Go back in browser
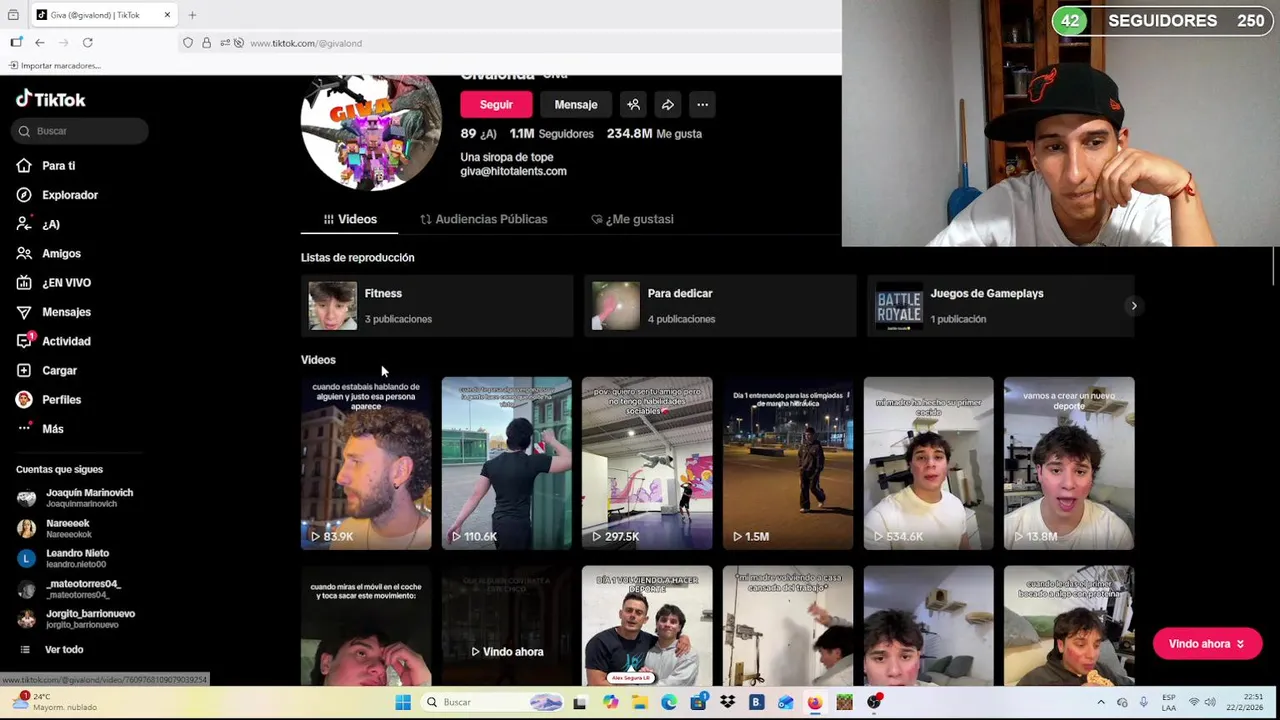This screenshot has height=720, width=1280. (39, 43)
